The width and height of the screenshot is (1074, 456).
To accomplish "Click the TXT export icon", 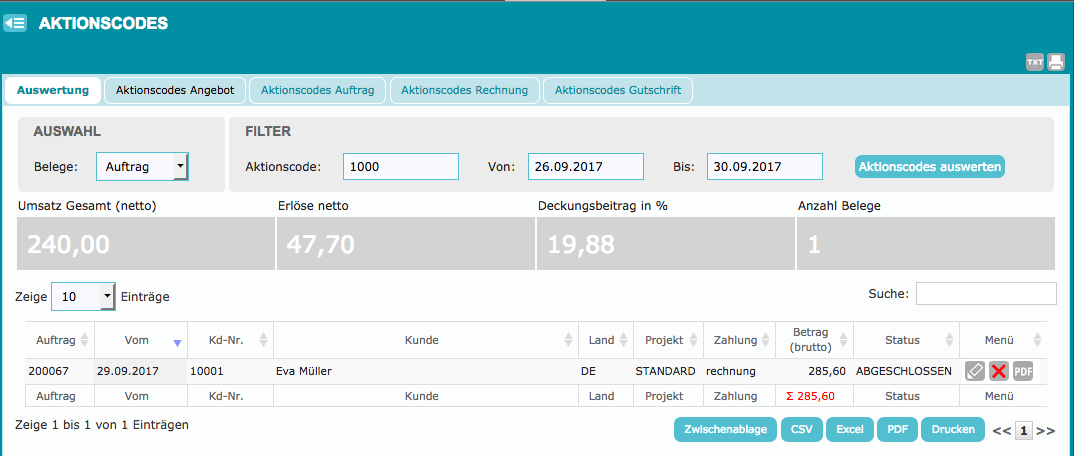I will coord(1035,63).
